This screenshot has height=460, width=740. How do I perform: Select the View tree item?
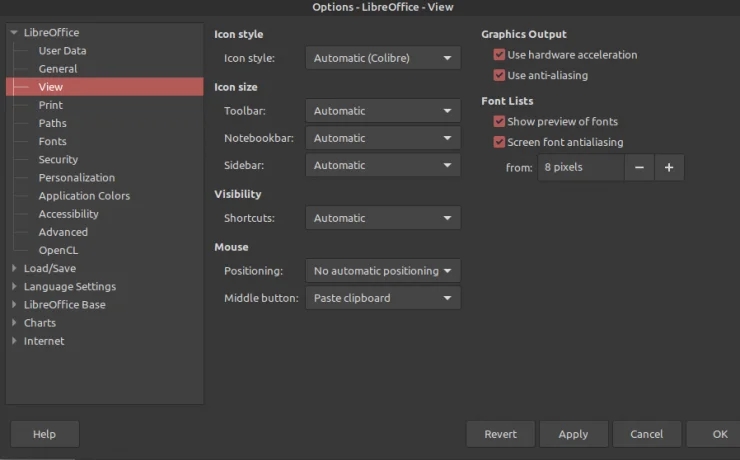[105, 87]
